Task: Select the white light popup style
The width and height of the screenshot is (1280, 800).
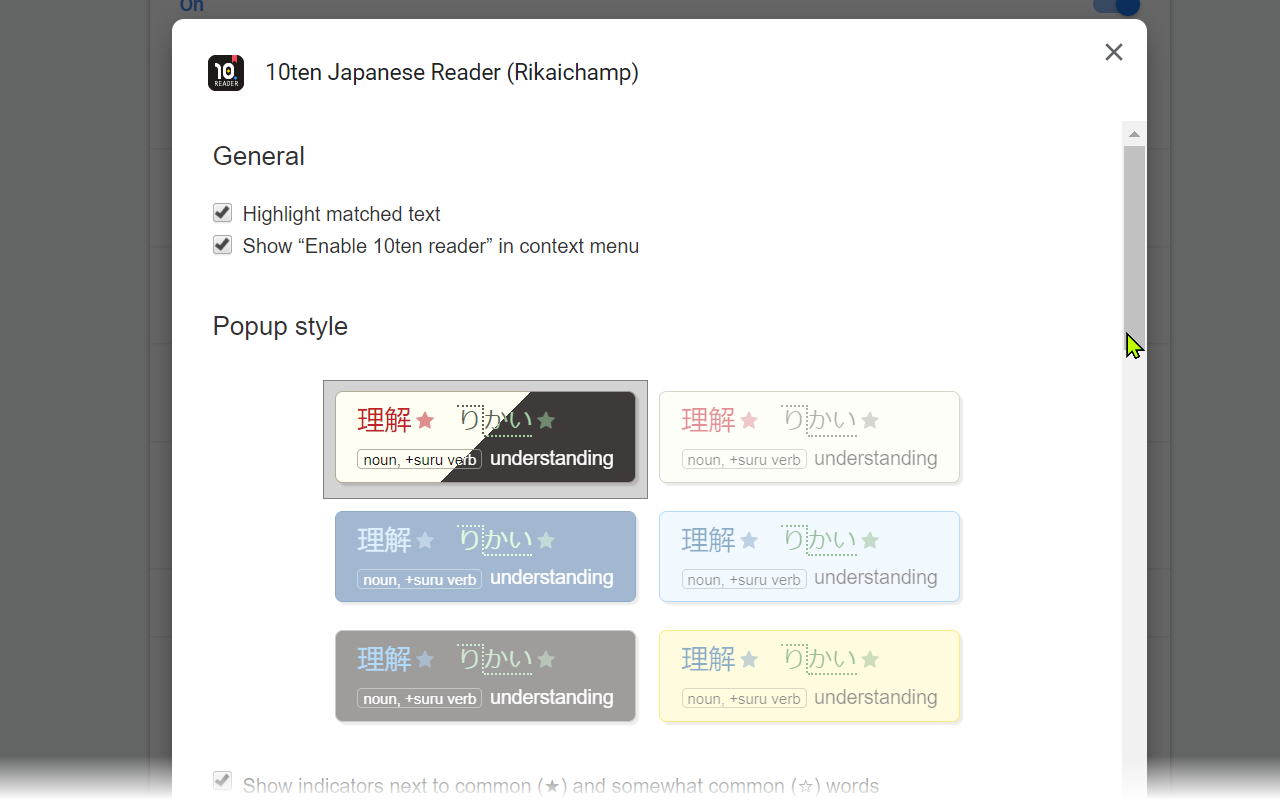Action: (809, 438)
